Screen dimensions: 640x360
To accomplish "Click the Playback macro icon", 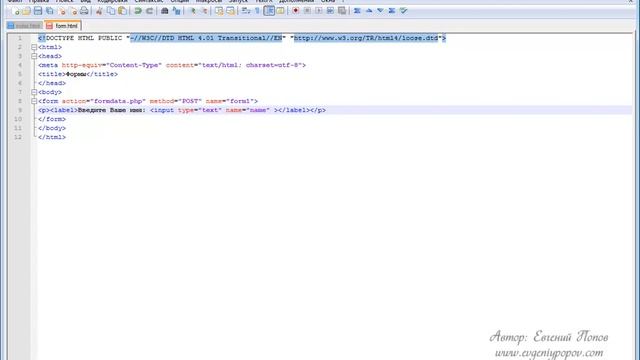I will 319,11.
